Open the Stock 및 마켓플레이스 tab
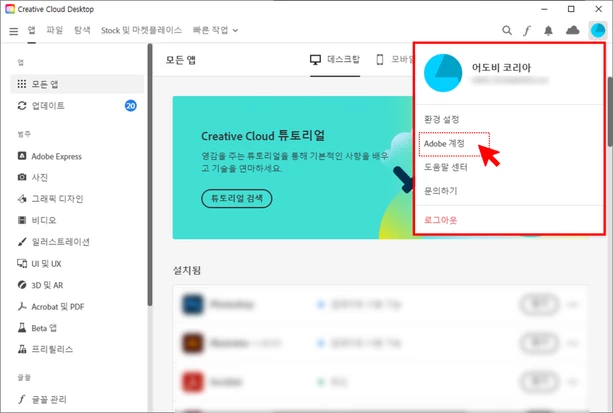This screenshot has width=613, height=413. coord(141,30)
